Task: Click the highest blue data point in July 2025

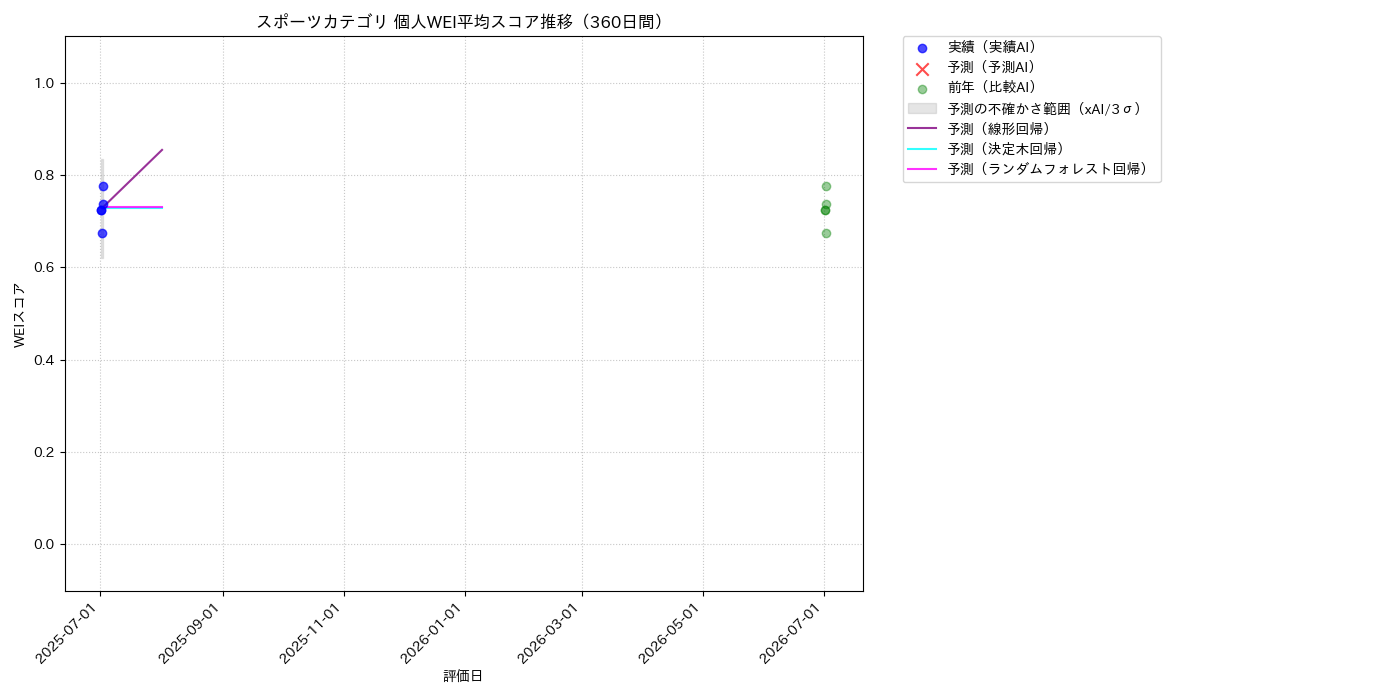Action: pyautogui.click(x=103, y=186)
